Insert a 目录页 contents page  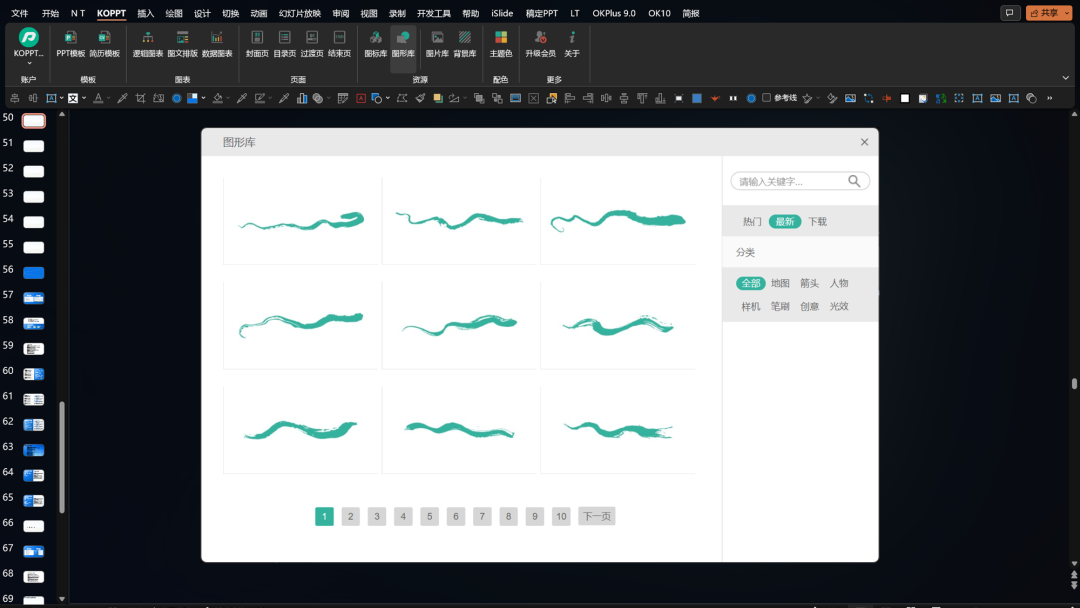[284, 43]
